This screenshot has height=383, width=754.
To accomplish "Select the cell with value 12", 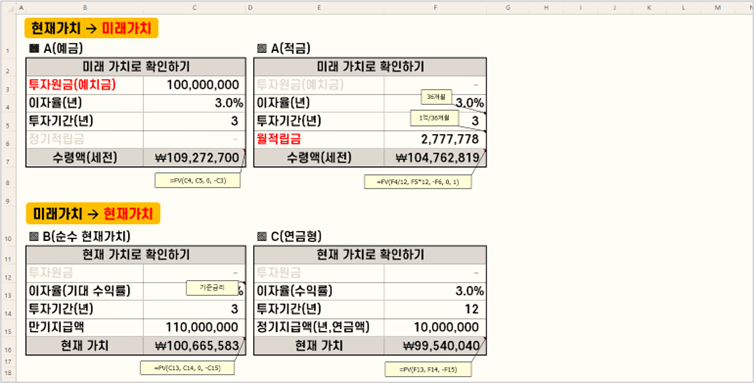I will click(x=435, y=309).
